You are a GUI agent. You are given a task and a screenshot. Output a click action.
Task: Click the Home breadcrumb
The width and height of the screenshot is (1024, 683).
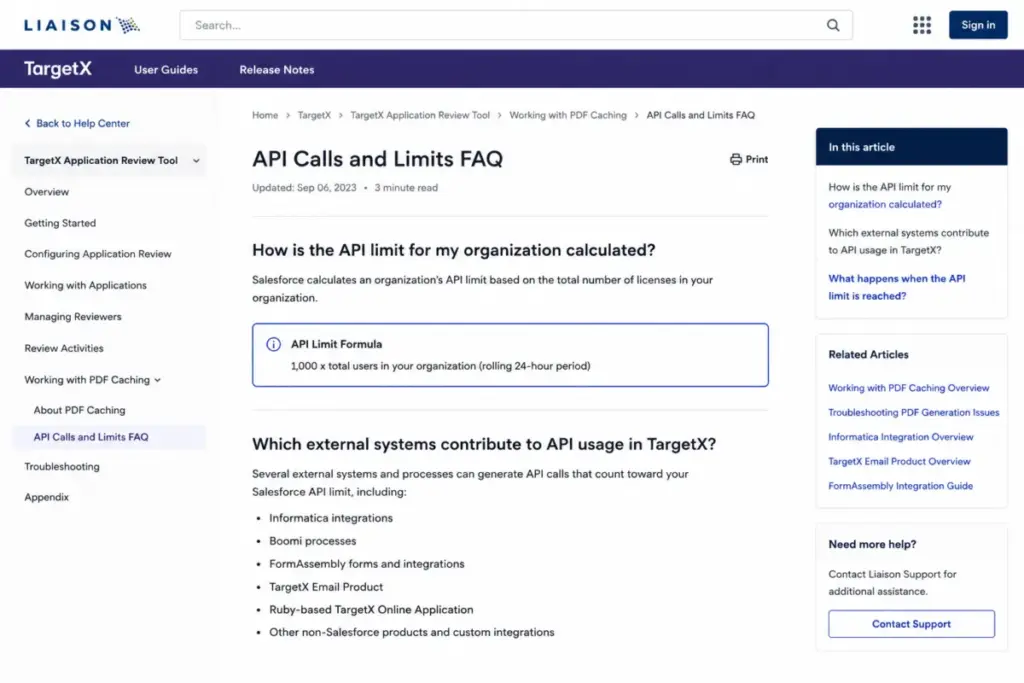265,115
